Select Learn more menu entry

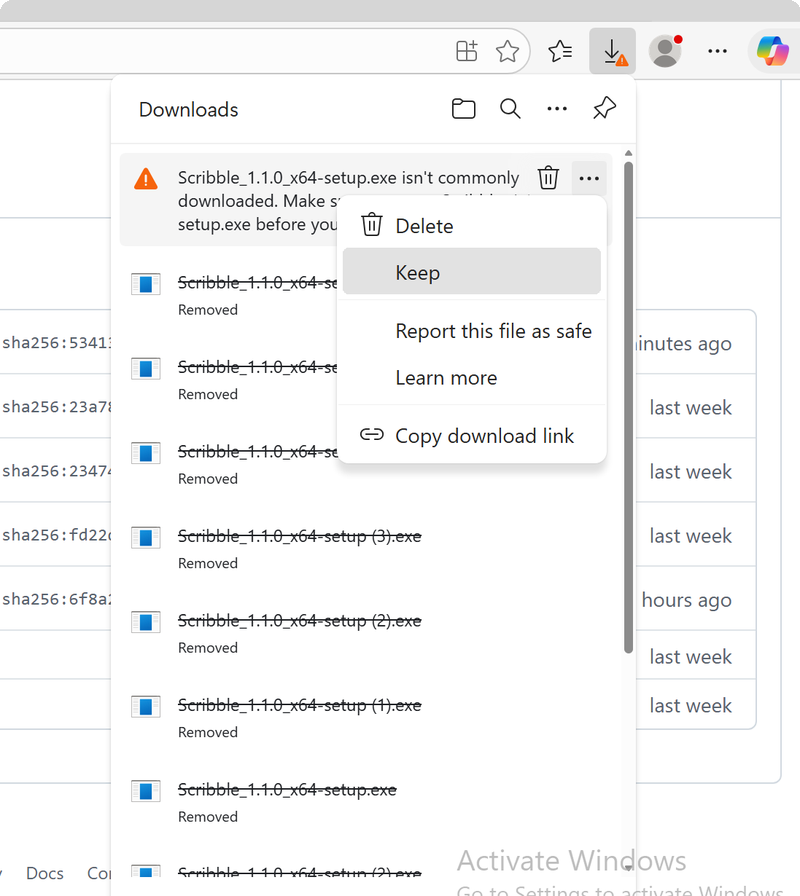tap(472, 378)
